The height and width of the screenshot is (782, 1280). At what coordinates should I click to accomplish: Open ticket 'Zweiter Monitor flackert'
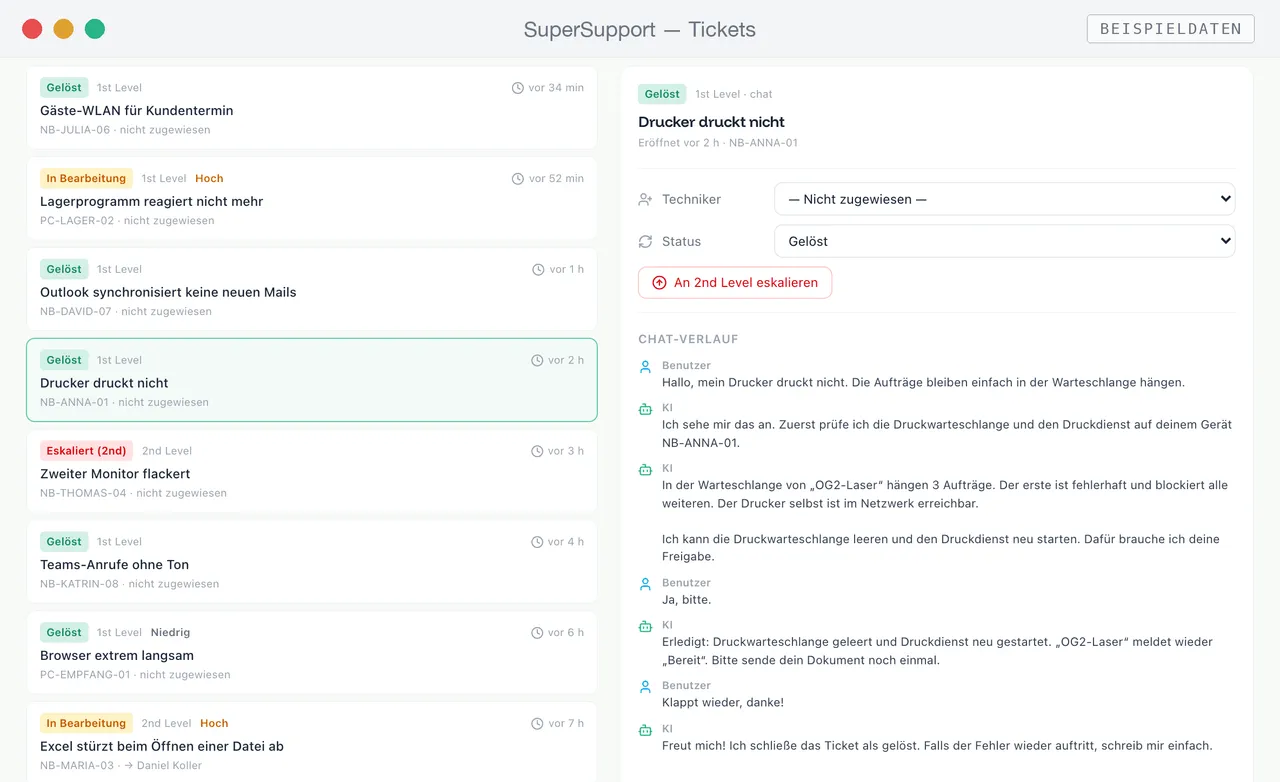pos(312,471)
